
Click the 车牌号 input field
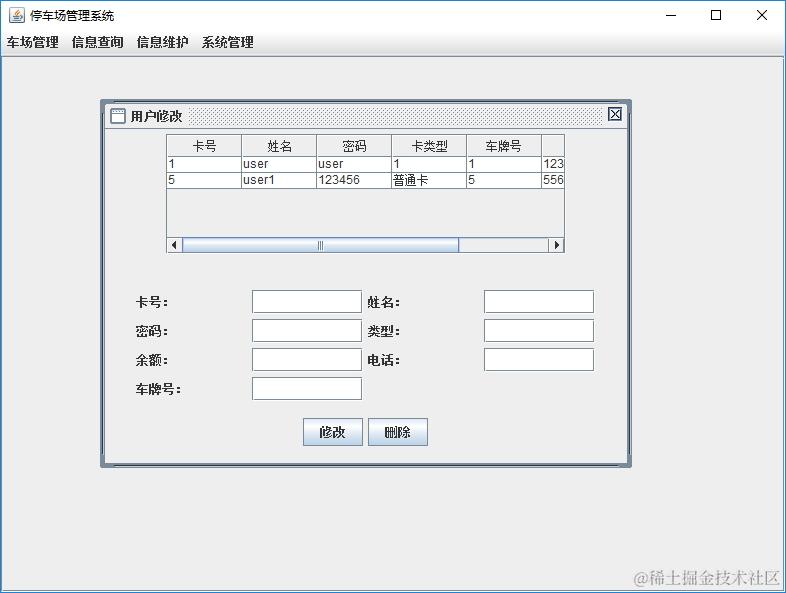click(307, 389)
